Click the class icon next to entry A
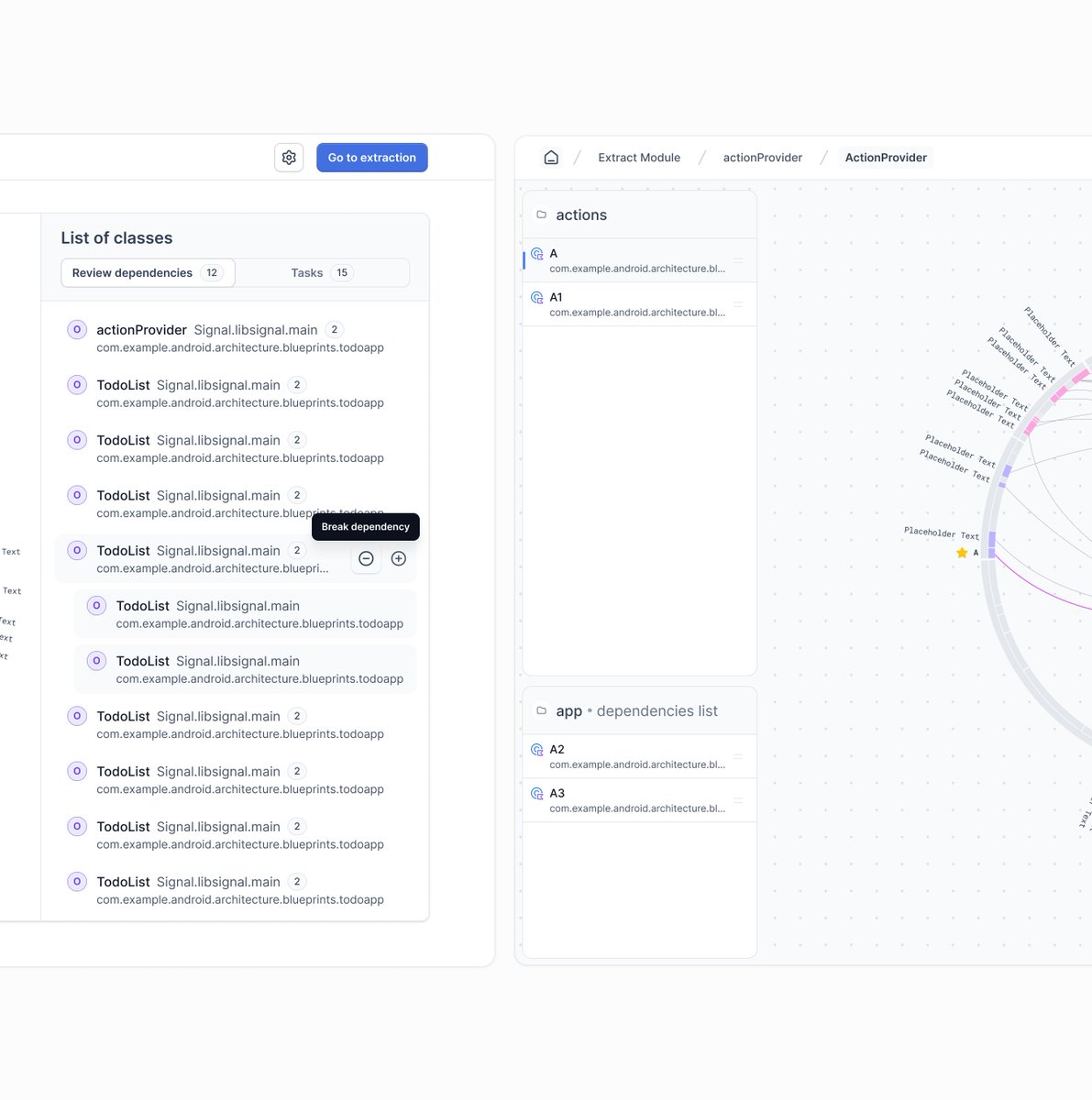The width and height of the screenshot is (1092, 1100). click(536, 254)
